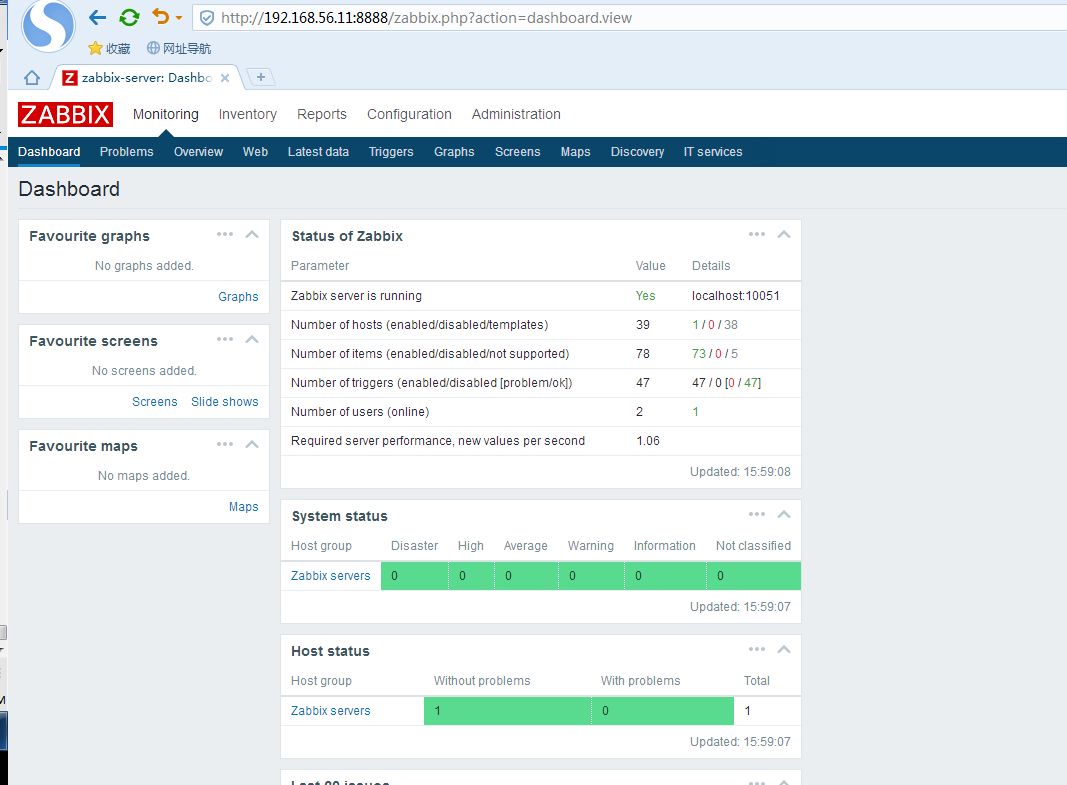Viewport: 1067px width, 785px height.
Task: Go to the Screens submenu in the blue bar
Action: 518,152
